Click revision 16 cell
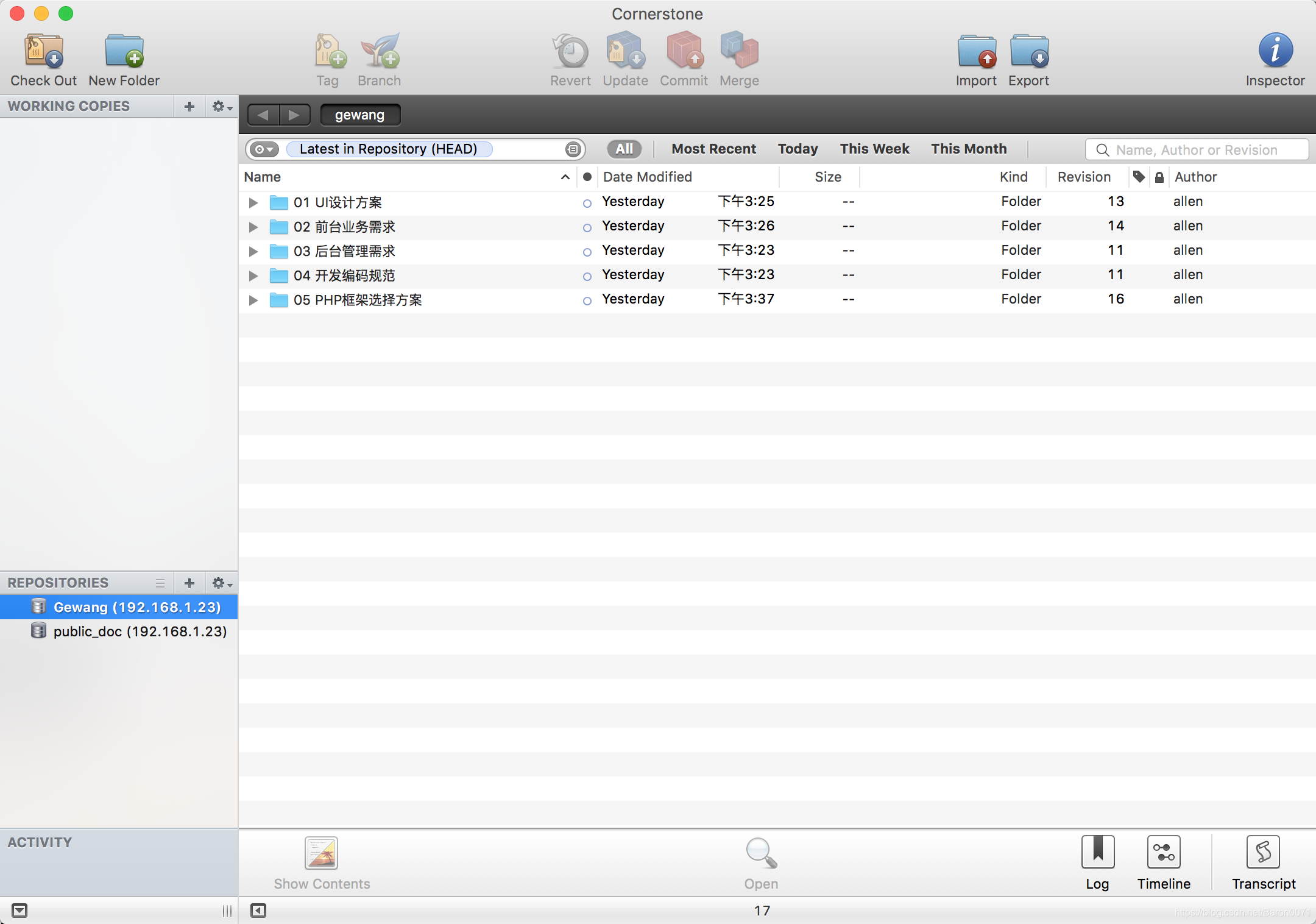This screenshot has width=1316, height=924. [x=1116, y=299]
